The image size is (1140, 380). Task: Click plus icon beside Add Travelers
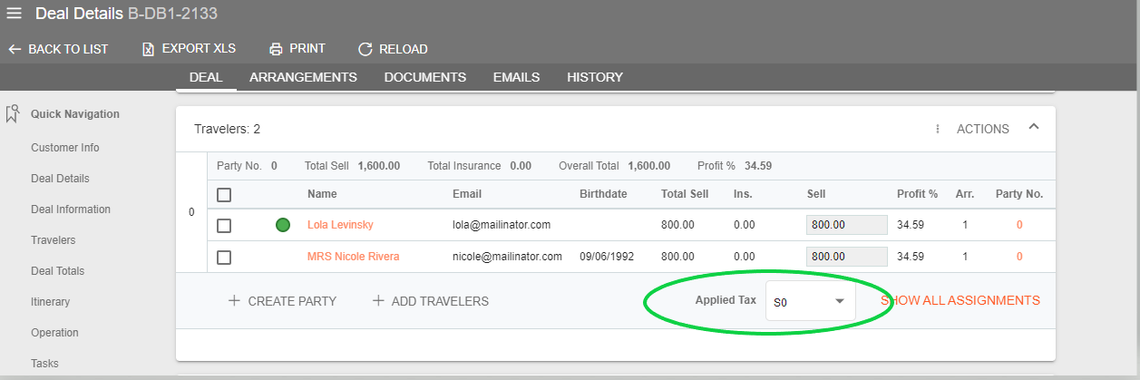pos(378,301)
